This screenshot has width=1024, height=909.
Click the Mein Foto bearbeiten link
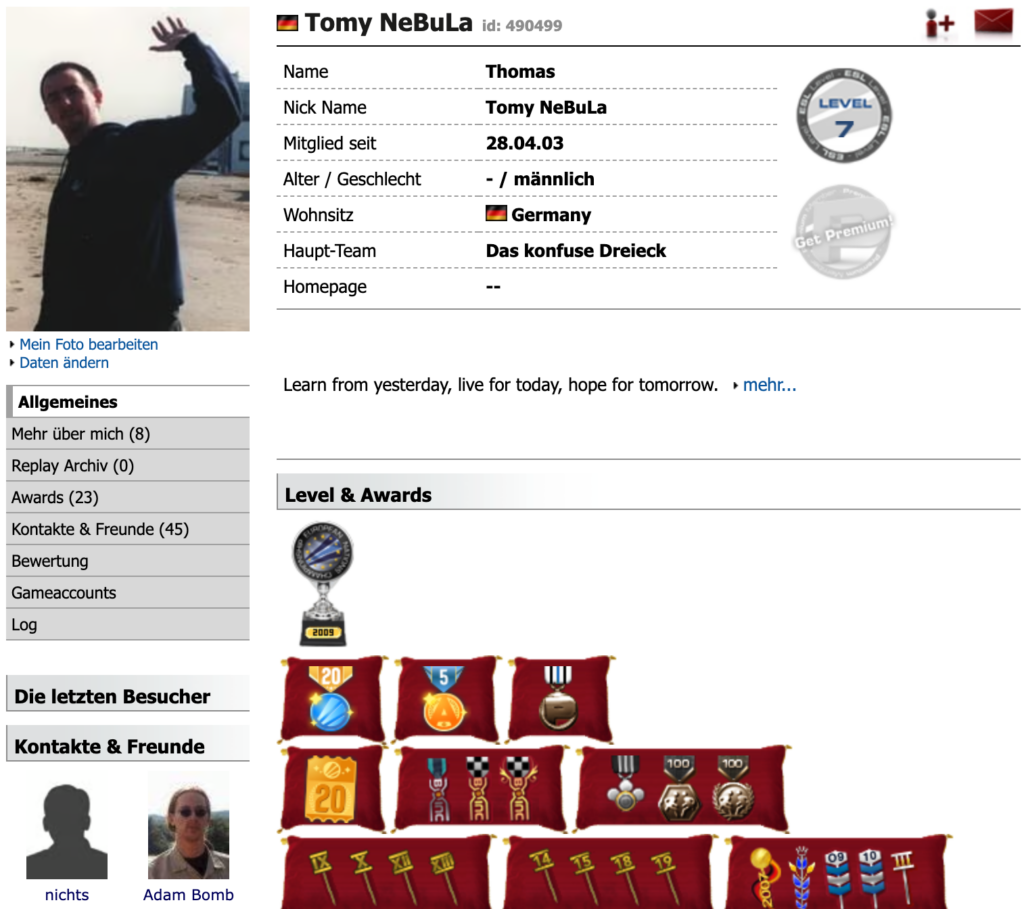[x=89, y=344]
